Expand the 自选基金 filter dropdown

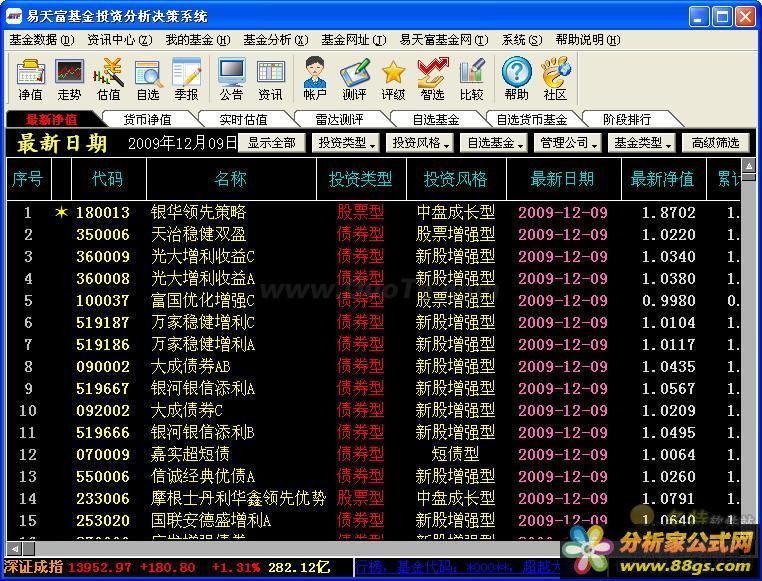point(494,143)
